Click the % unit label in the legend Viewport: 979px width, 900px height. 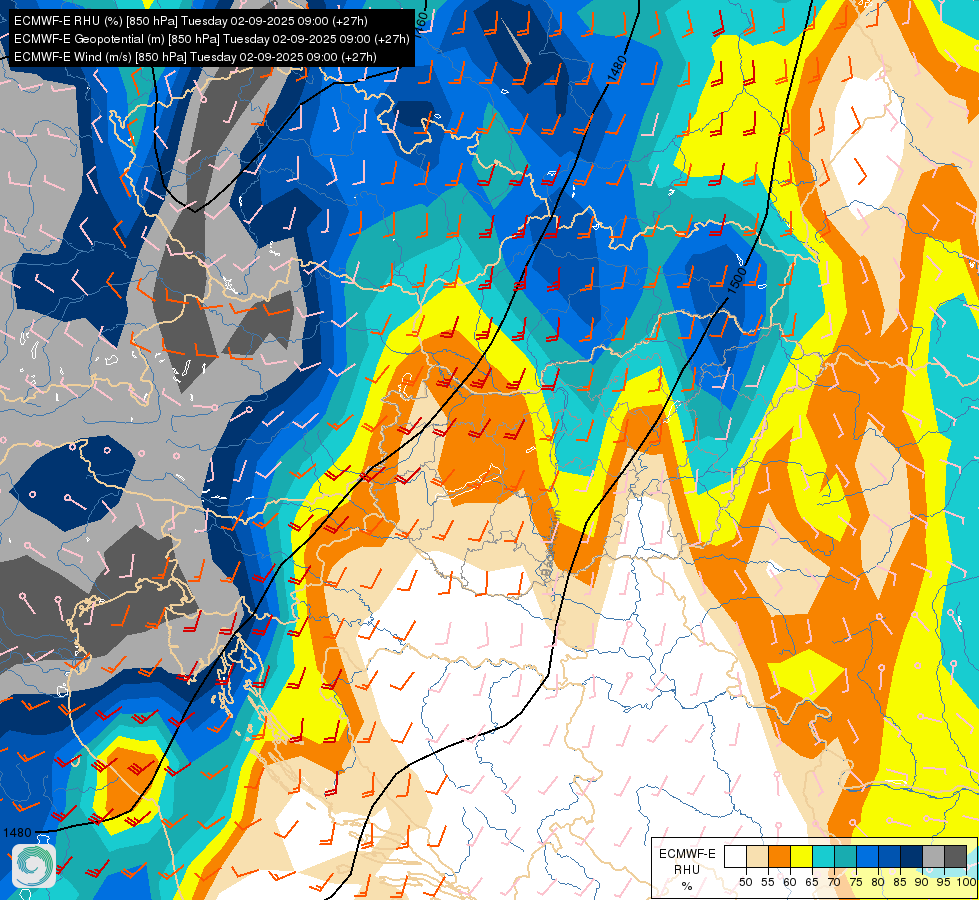(687, 886)
